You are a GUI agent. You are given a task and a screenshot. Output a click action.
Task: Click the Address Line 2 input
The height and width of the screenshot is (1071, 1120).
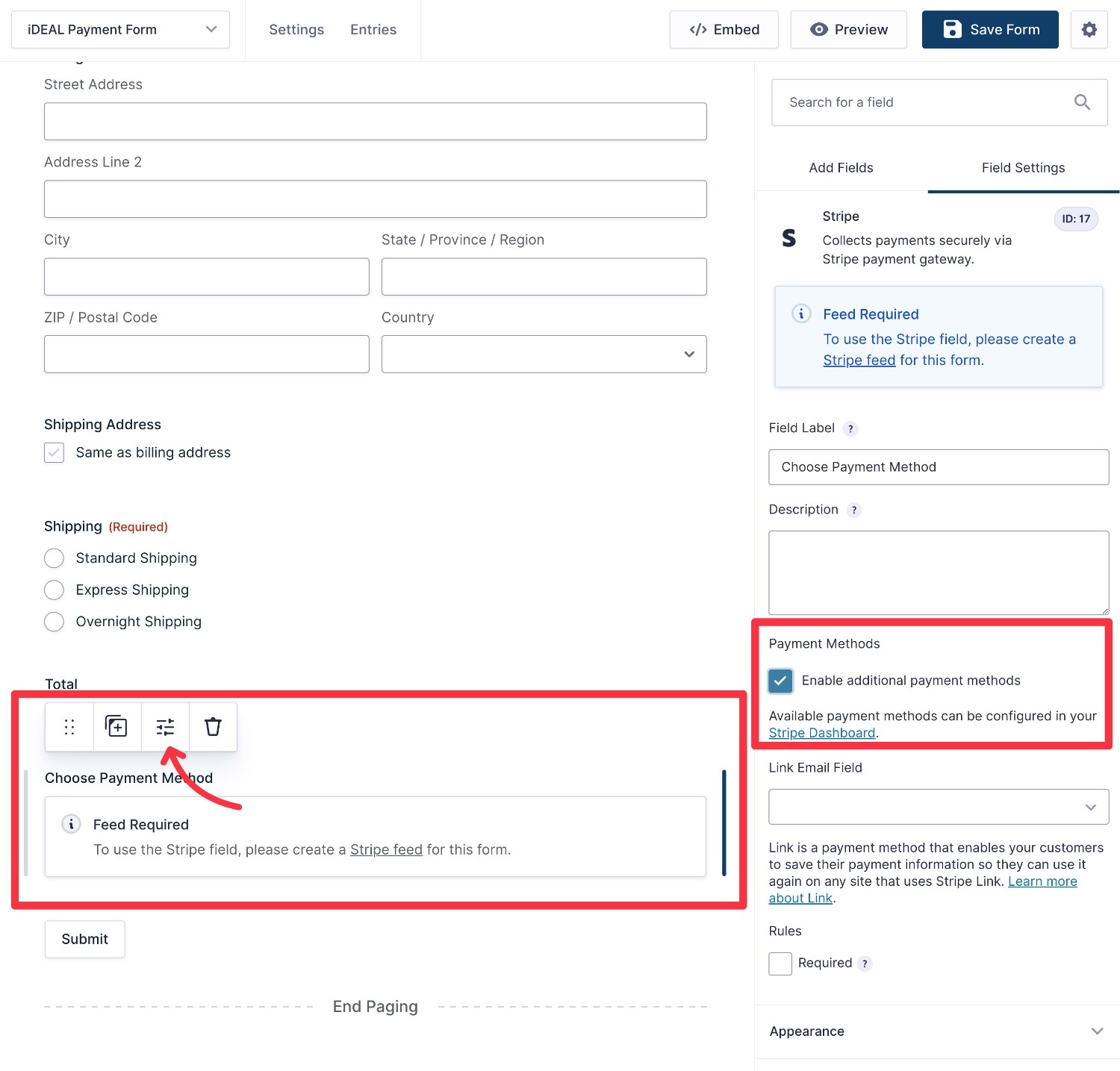tap(376, 199)
